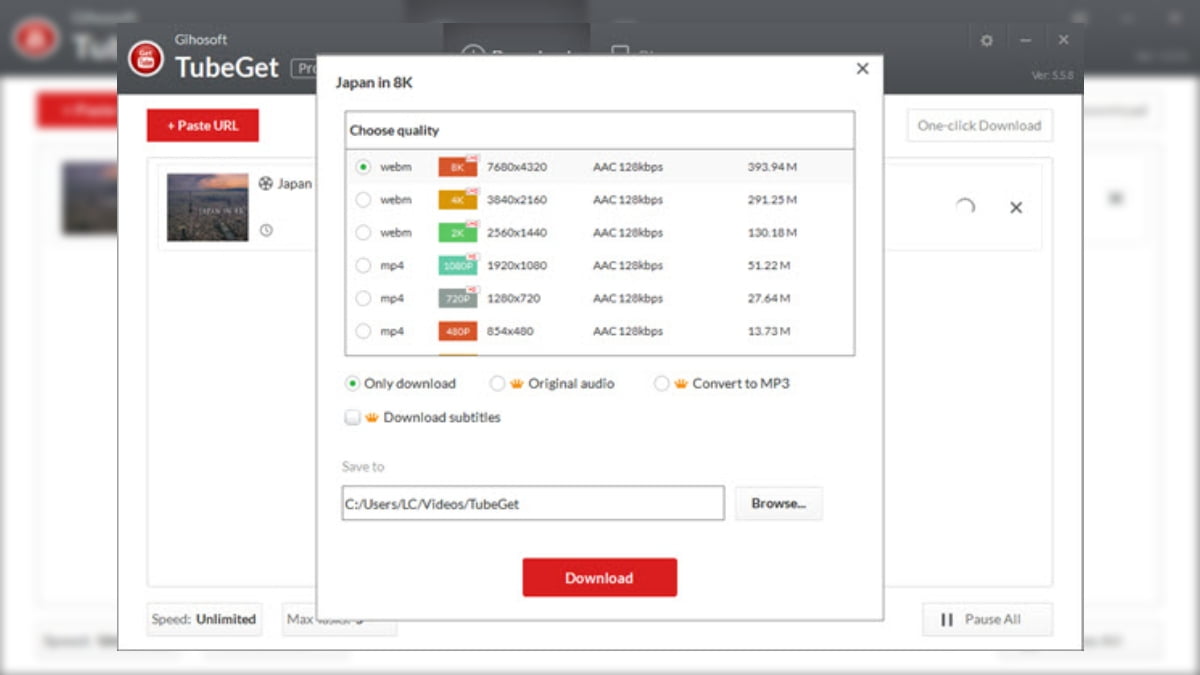Remove the Japan video task with X icon
The width and height of the screenshot is (1200, 675).
coord(1015,208)
